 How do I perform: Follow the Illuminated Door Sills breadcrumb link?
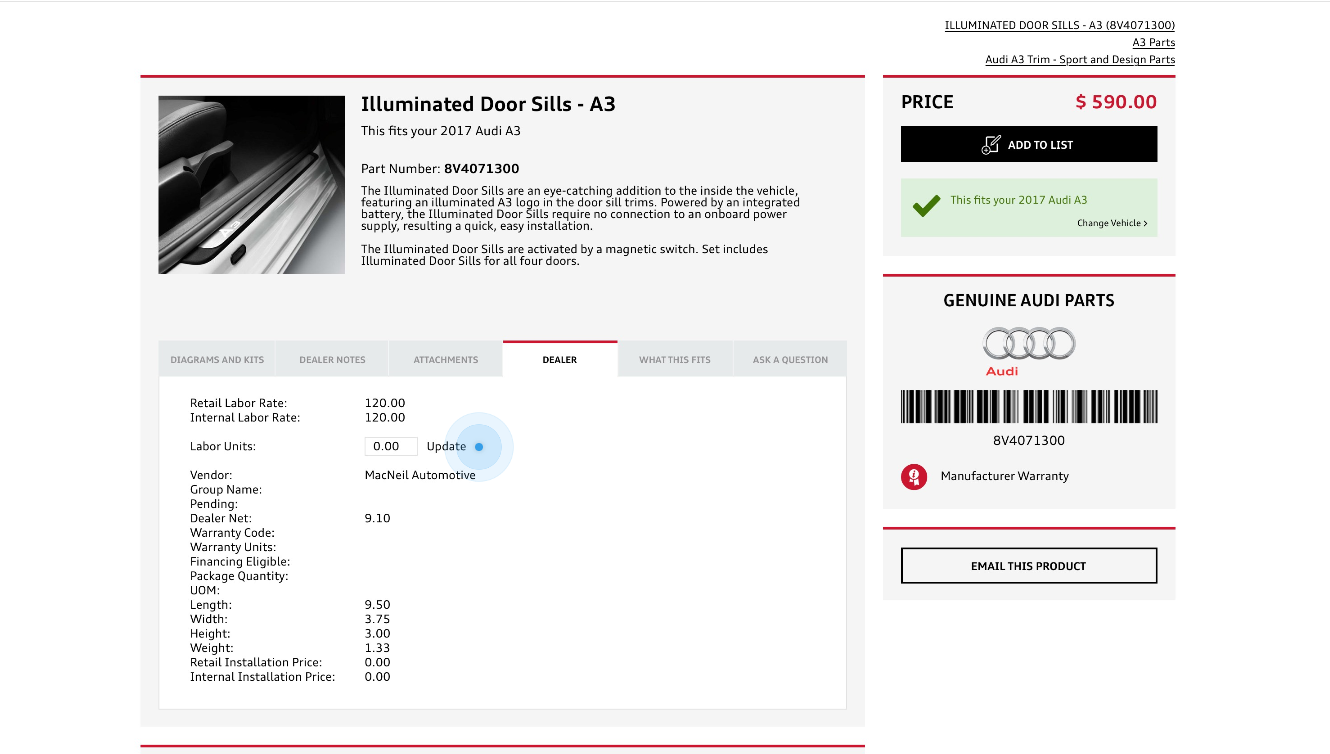point(1060,26)
